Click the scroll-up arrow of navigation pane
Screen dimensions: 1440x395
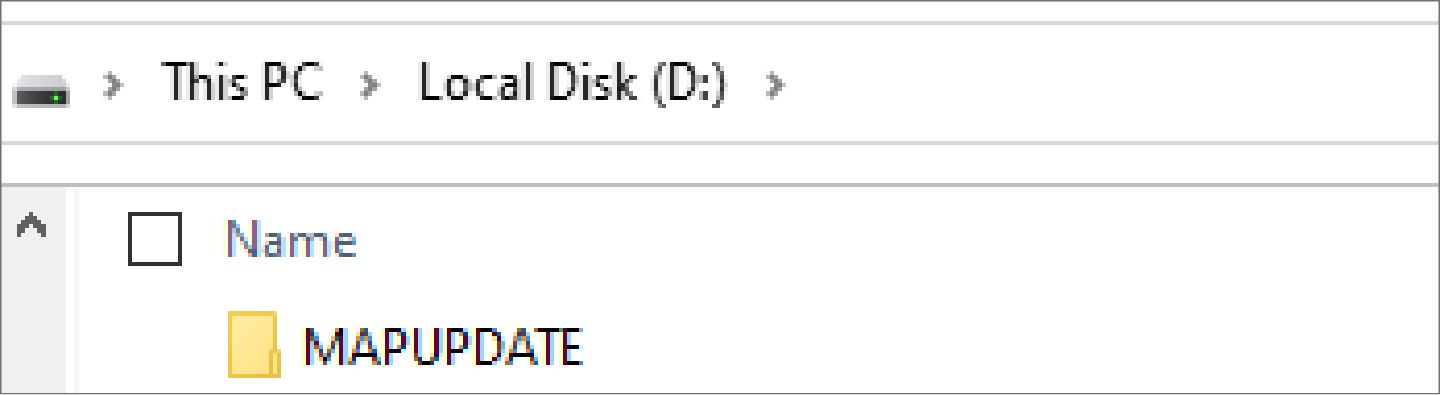(32, 228)
